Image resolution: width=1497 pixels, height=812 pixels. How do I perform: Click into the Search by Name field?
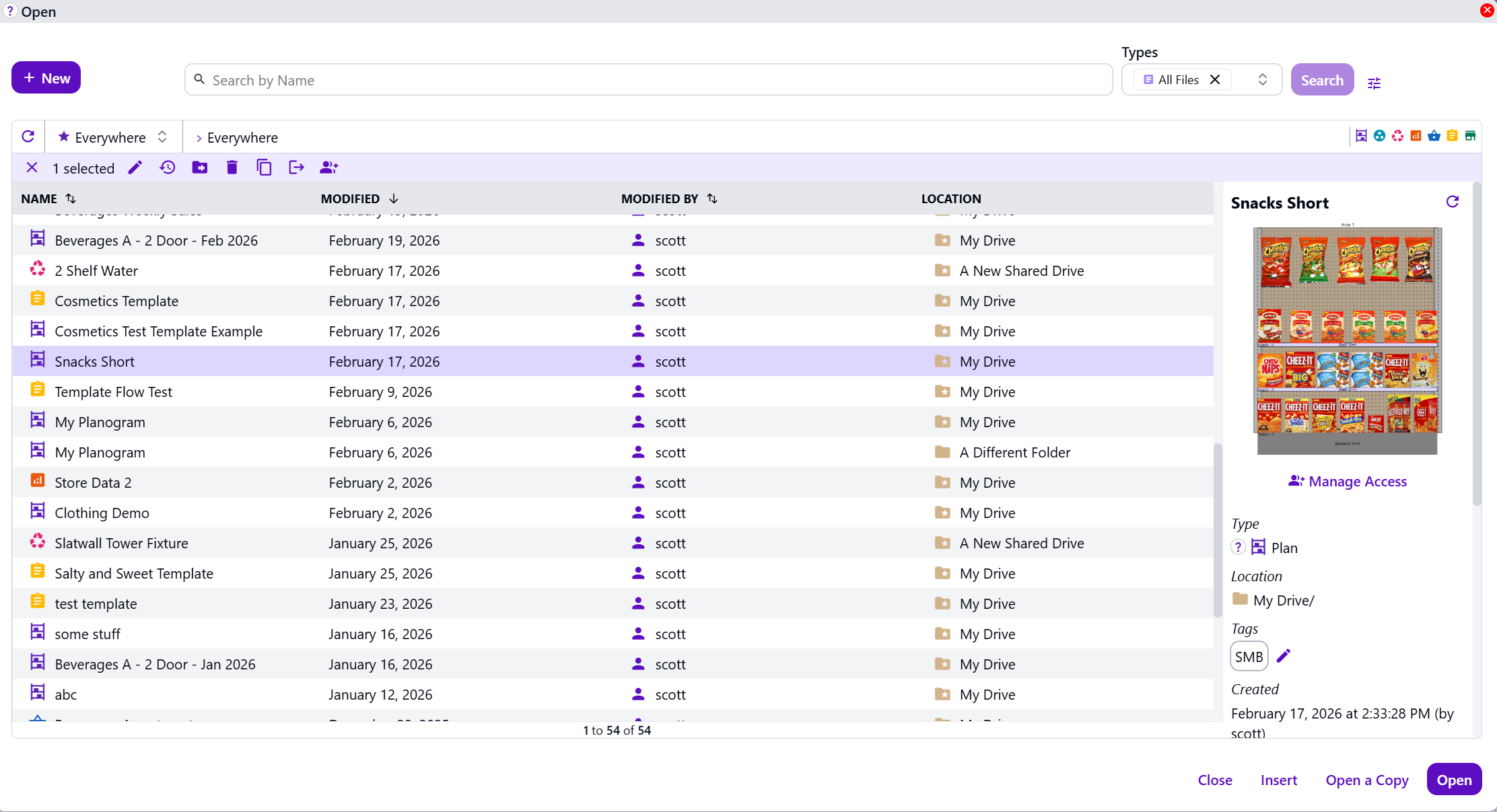point(646,80)
